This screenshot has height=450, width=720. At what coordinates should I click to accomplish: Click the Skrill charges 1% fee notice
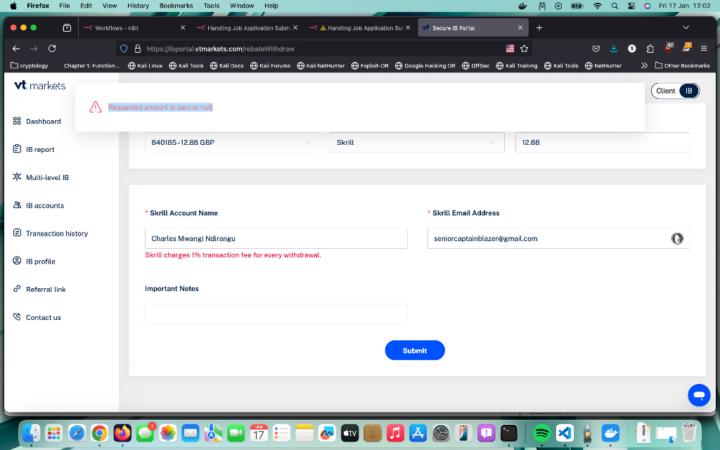(x=233, y=255)
